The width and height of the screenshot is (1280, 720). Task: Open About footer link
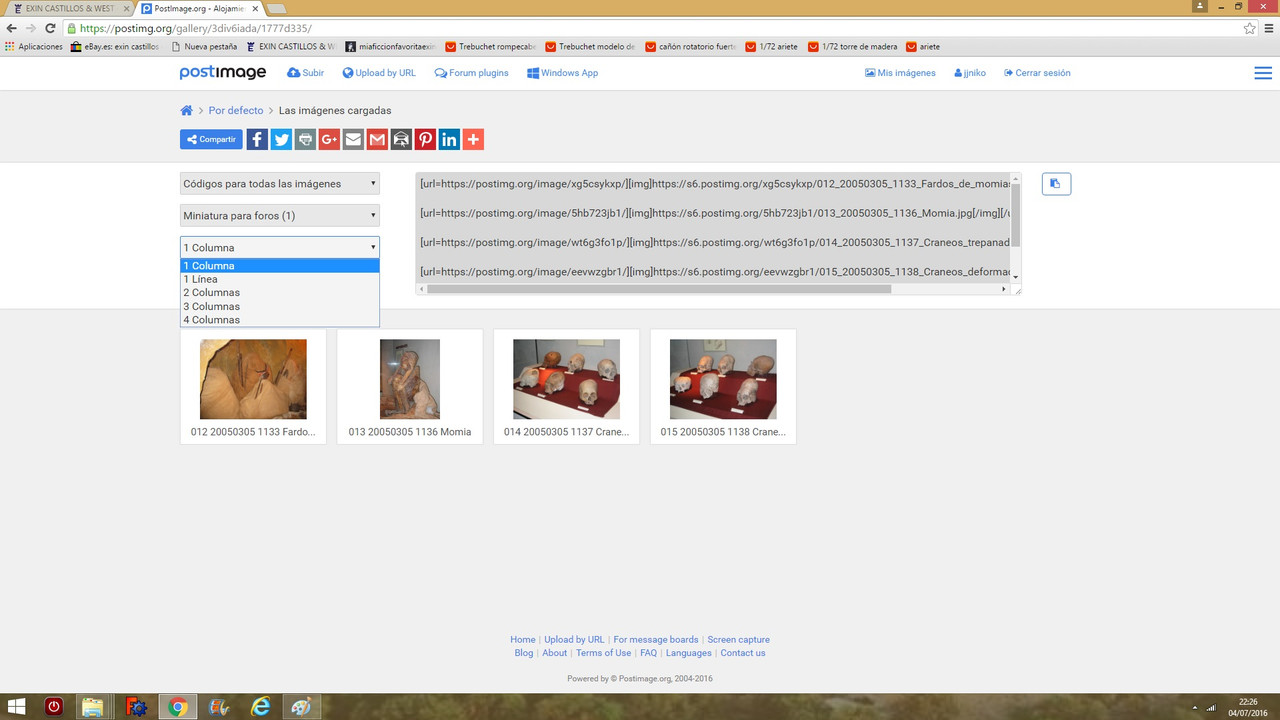pos(554,653)
